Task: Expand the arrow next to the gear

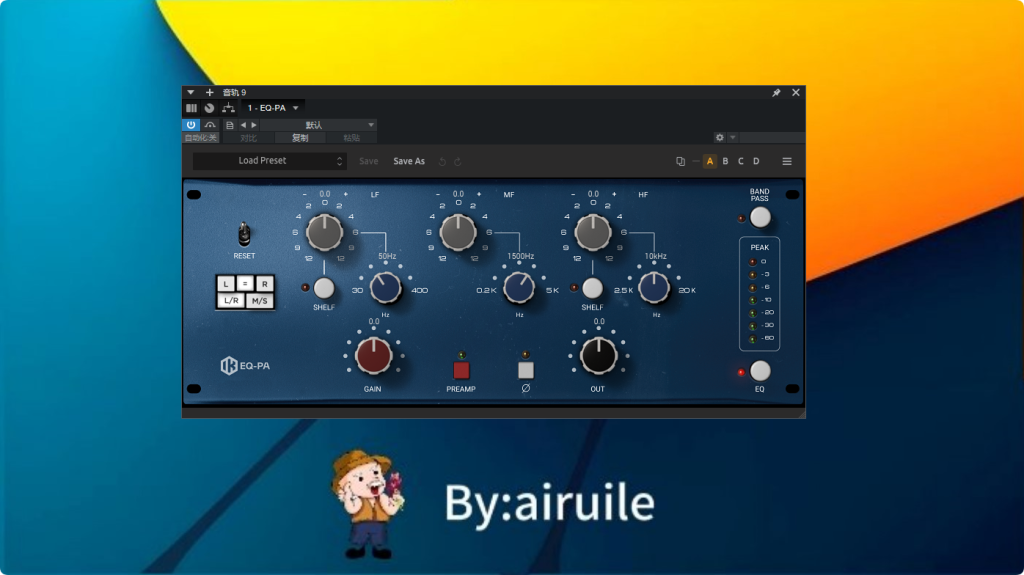Action: (x=733, y=137)
